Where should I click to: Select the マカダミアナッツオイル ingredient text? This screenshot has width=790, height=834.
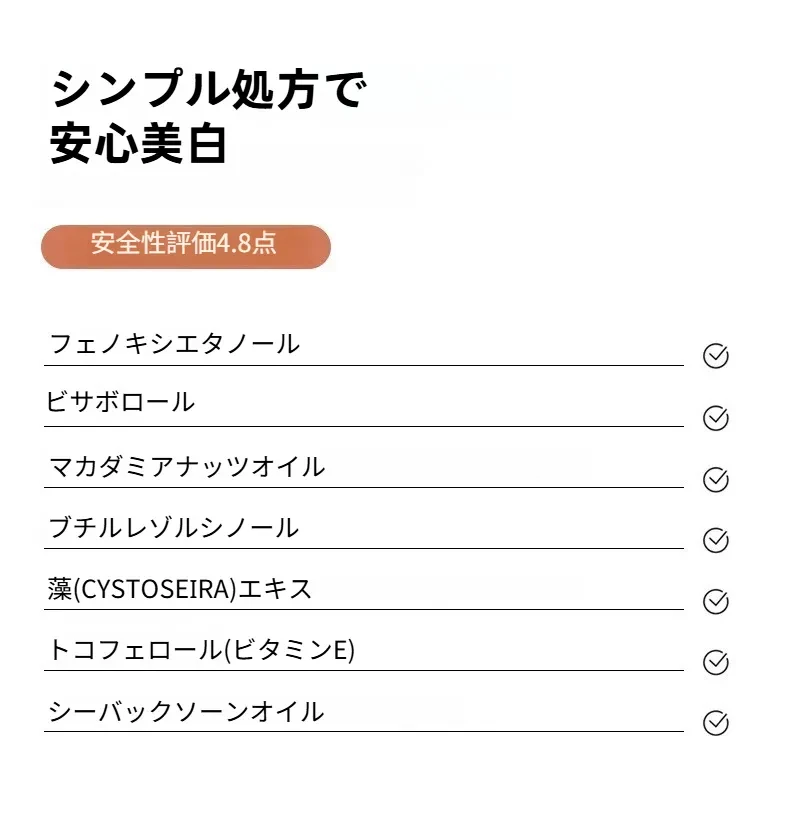[187, 466]
